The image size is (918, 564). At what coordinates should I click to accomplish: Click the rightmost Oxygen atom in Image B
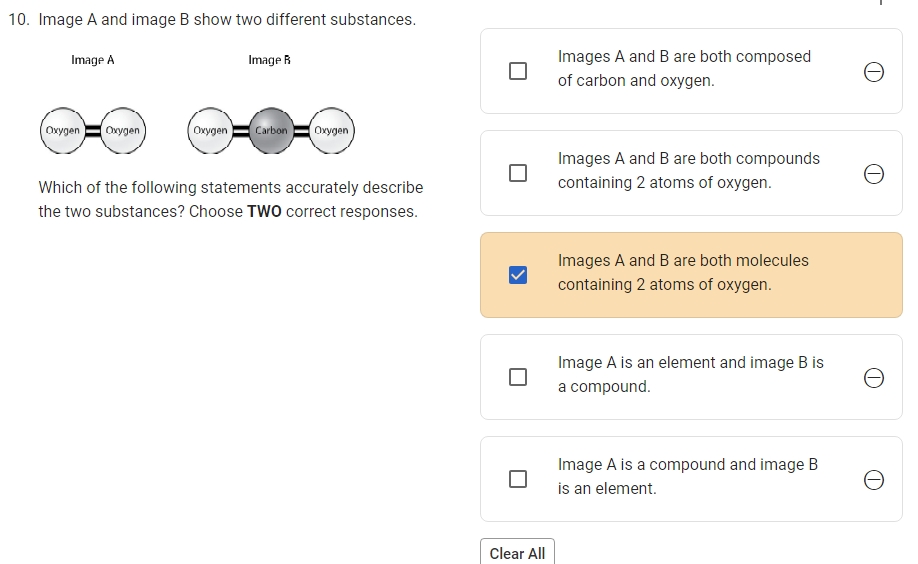tap(331, 131)
